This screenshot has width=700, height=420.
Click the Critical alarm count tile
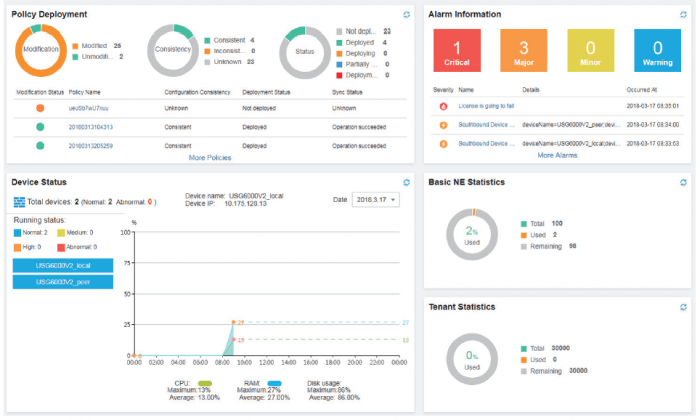pyautogui.click(x=457, y=50)
